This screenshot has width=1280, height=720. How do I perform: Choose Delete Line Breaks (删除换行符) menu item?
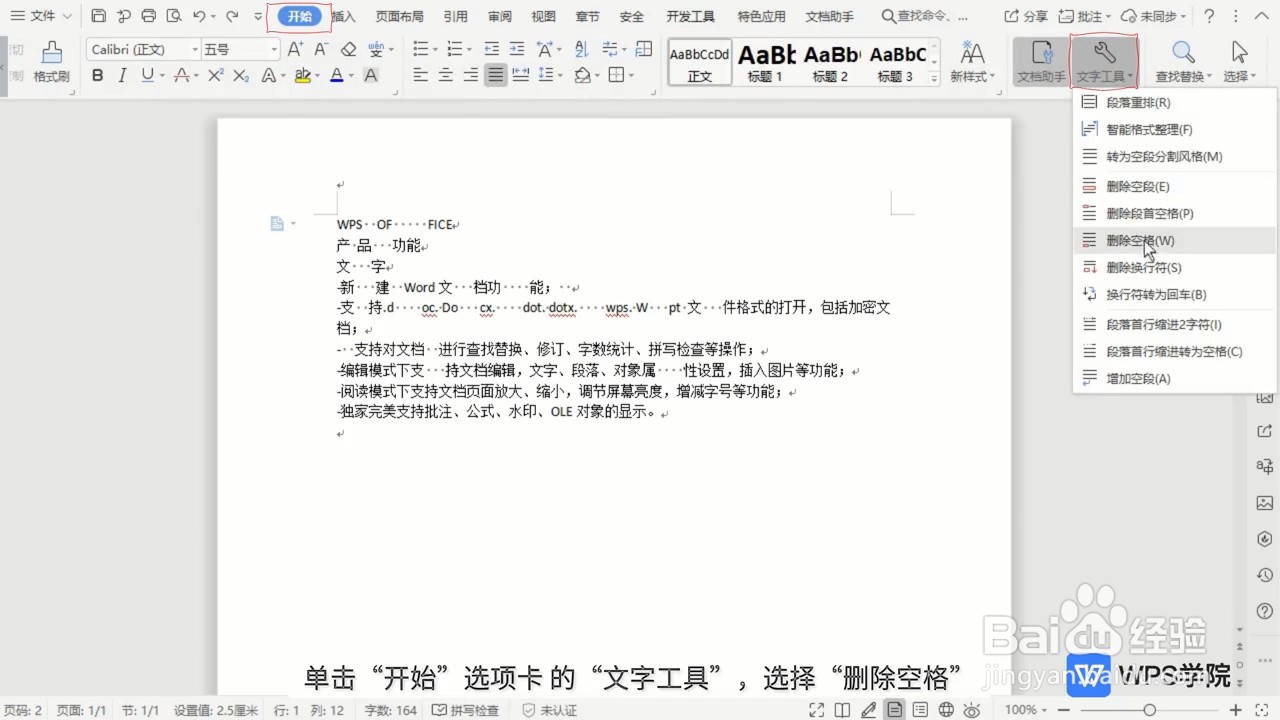[x=1174, y=267]
